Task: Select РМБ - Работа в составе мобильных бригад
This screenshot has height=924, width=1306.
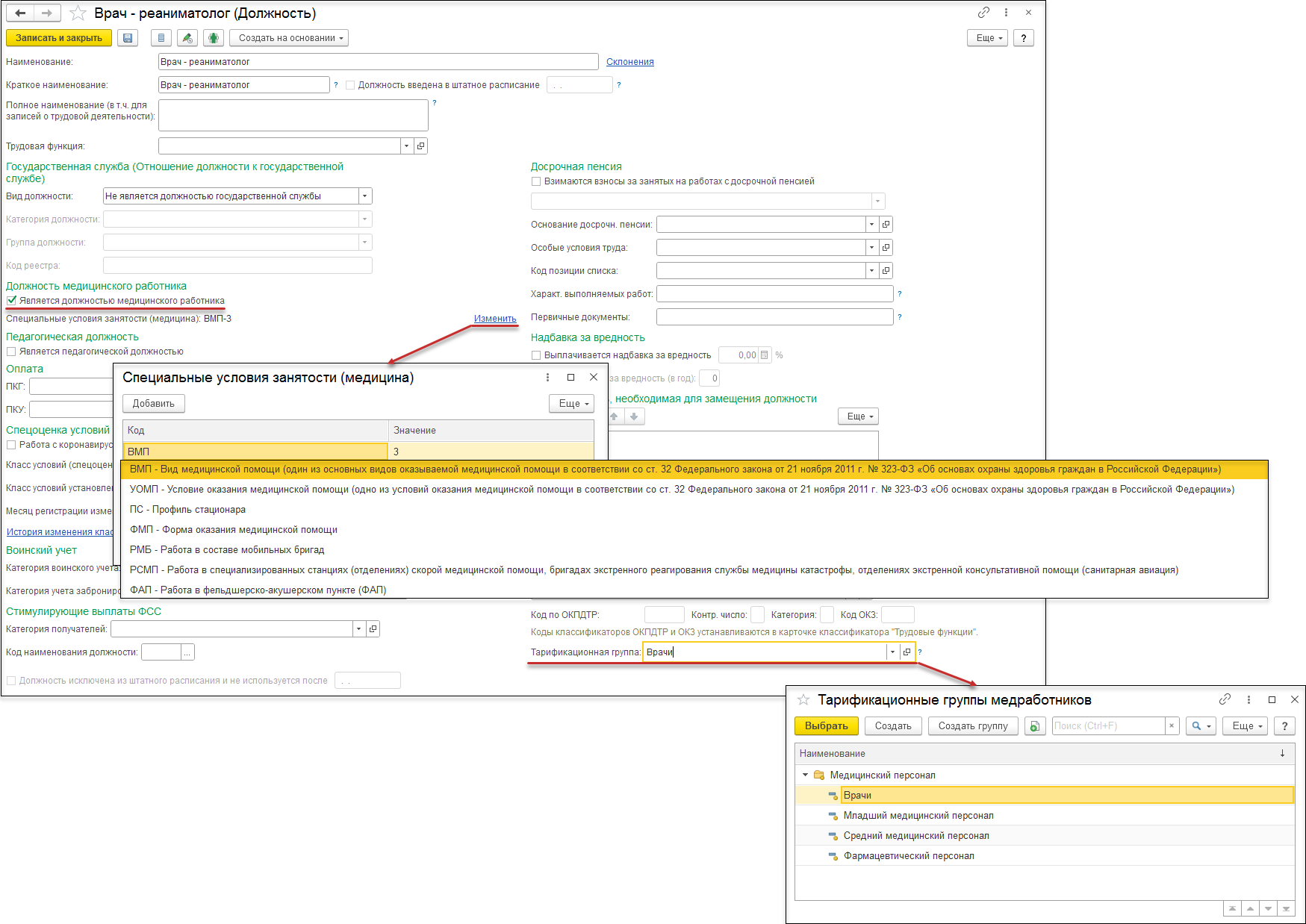Action: (694, 550)
